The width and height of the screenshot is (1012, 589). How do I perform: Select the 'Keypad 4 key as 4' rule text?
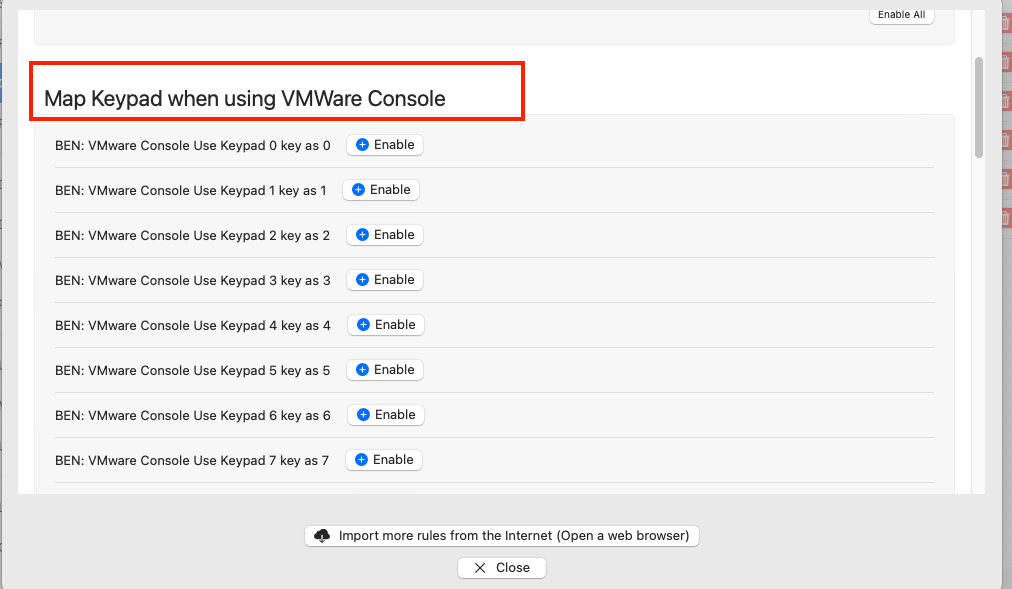[193, 325]
